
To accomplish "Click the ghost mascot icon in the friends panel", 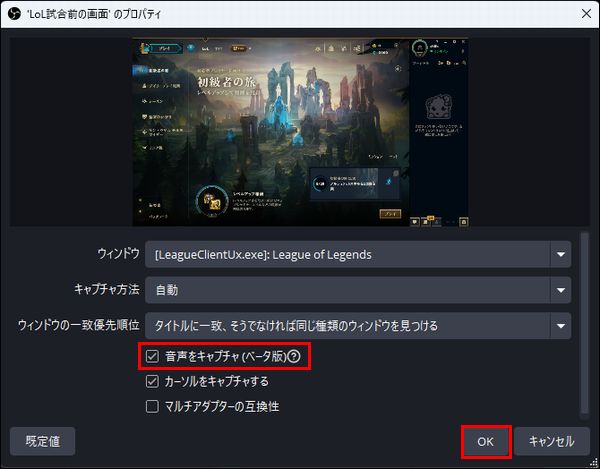I will [x=439, y=107].
